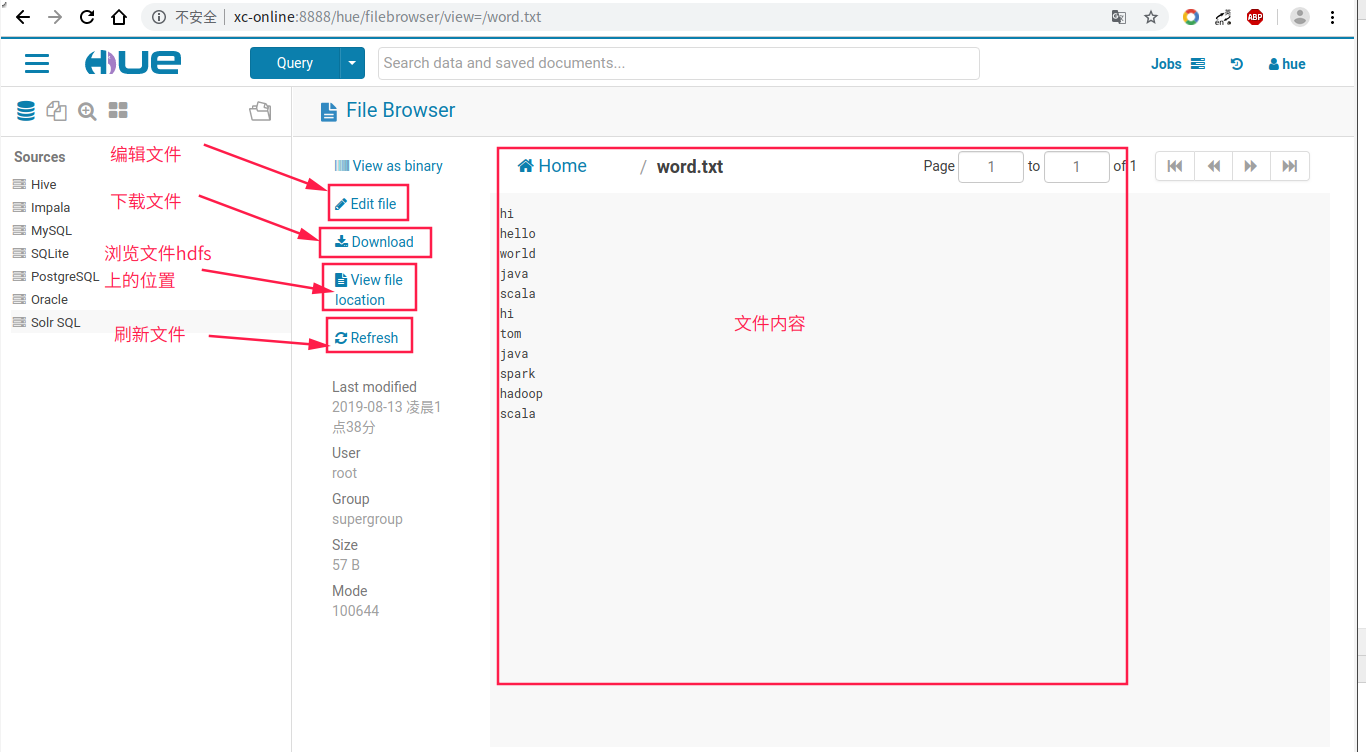Screen dimensions: 1366x752
Task: Click View file location link
Action: tap(369, 290)
